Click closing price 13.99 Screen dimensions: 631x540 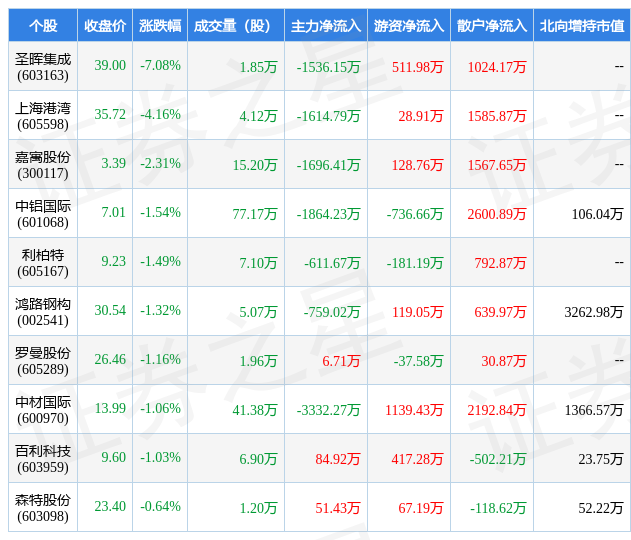coord(110,408)
